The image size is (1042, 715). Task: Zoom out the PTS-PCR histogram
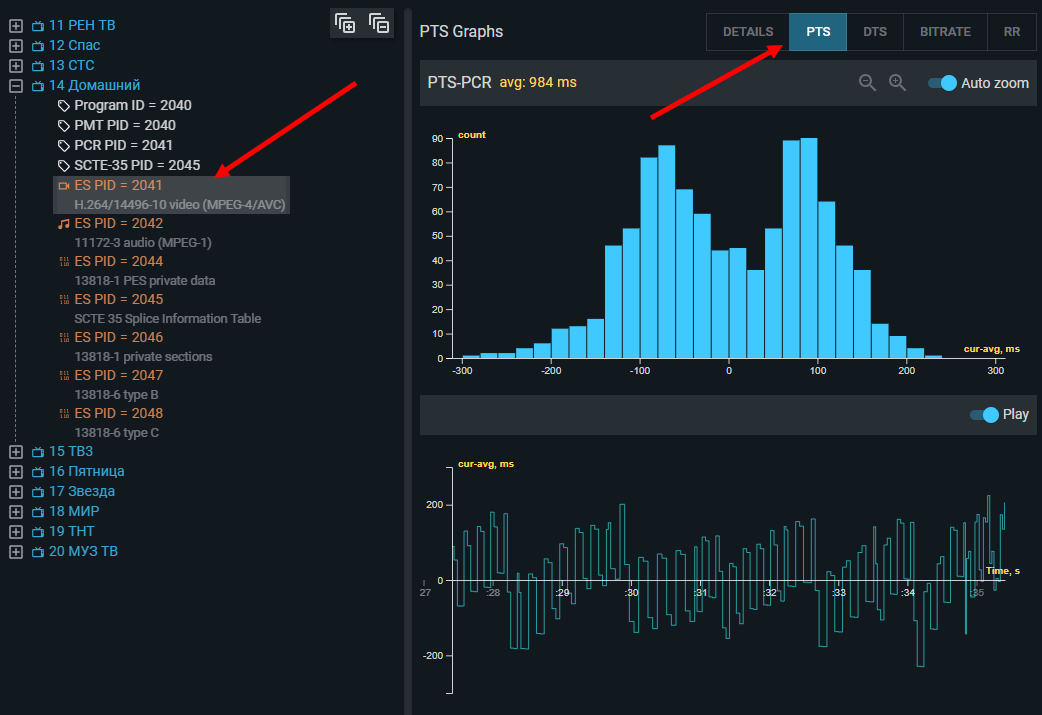pos(868,83)
